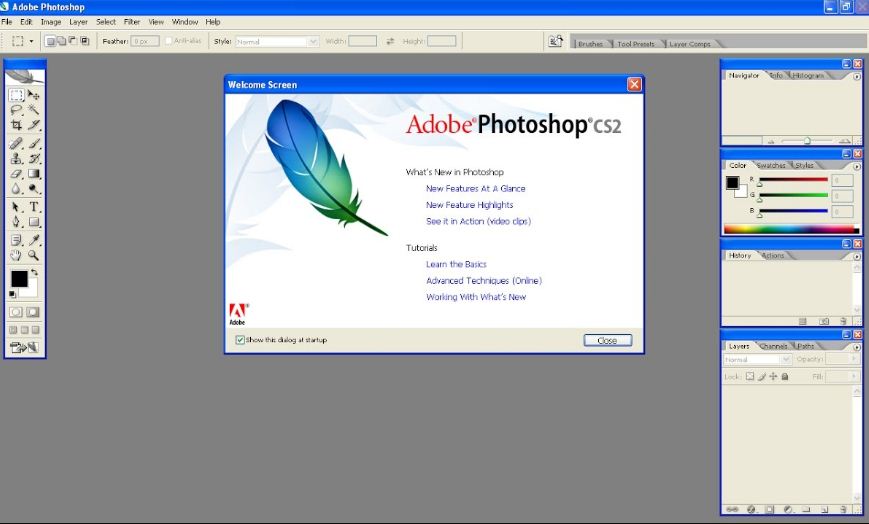This screenshot has height=524, width=869.
Task: Select the Notes tool
Action: (x=17, y=240)
